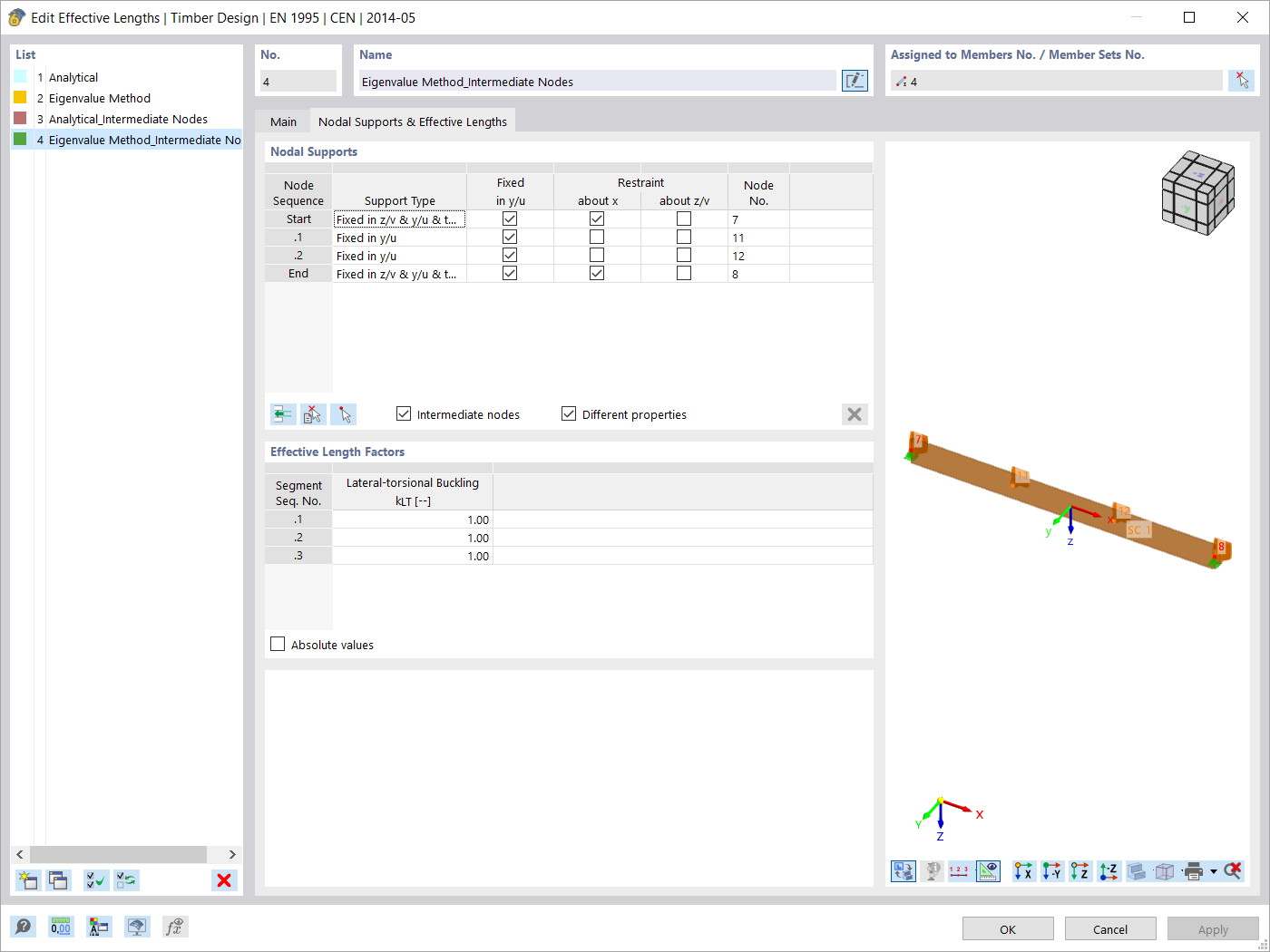Screen dimensions: 1270x952
Task: Uncheck Restraint about x for the Start node
Action: tap(597, 219)
